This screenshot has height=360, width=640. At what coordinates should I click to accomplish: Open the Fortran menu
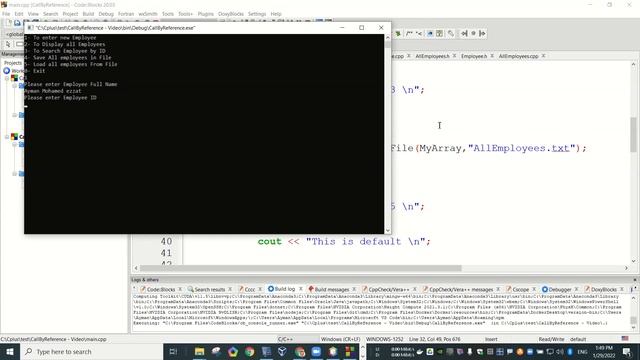[126, 14]
